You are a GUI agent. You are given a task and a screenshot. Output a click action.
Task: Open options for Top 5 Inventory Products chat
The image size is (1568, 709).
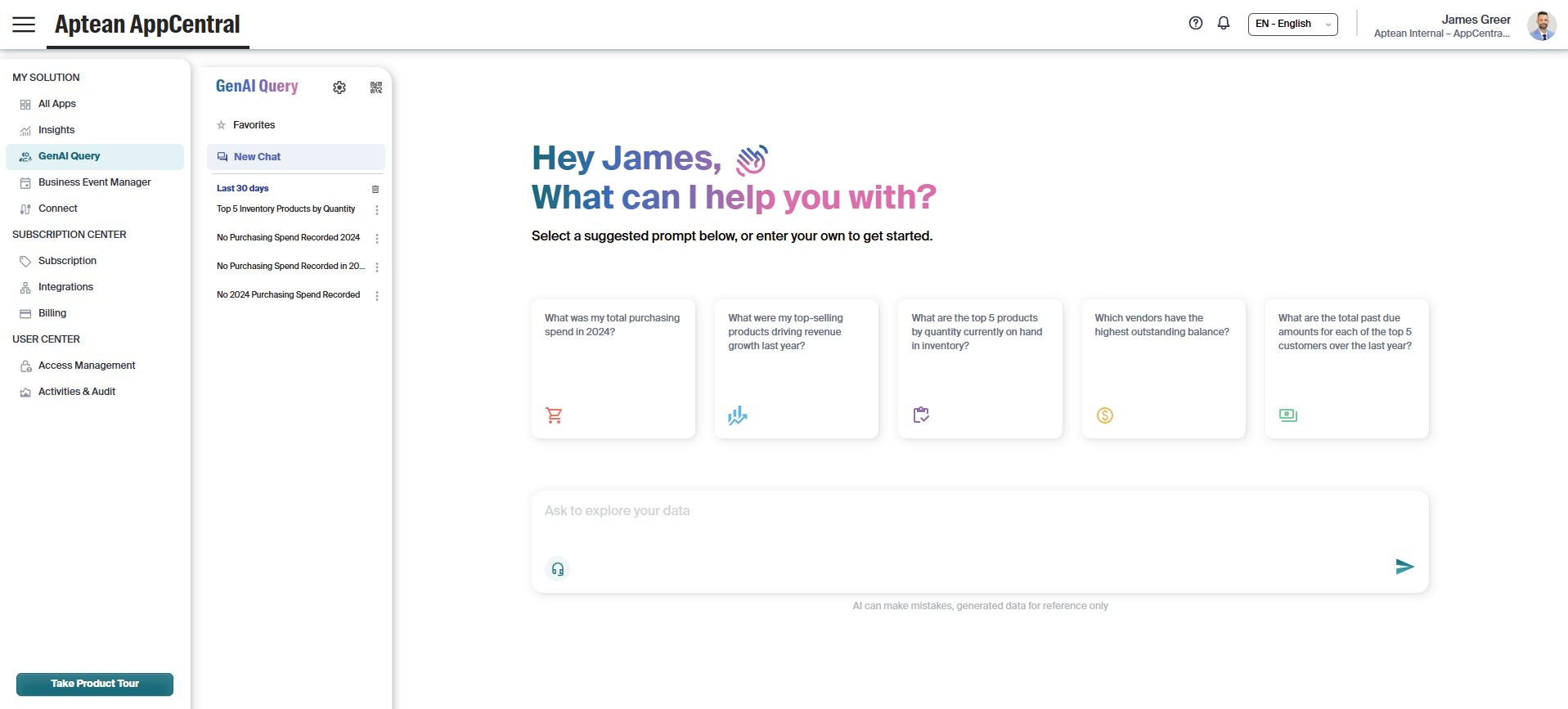click(x=377, y=210)
